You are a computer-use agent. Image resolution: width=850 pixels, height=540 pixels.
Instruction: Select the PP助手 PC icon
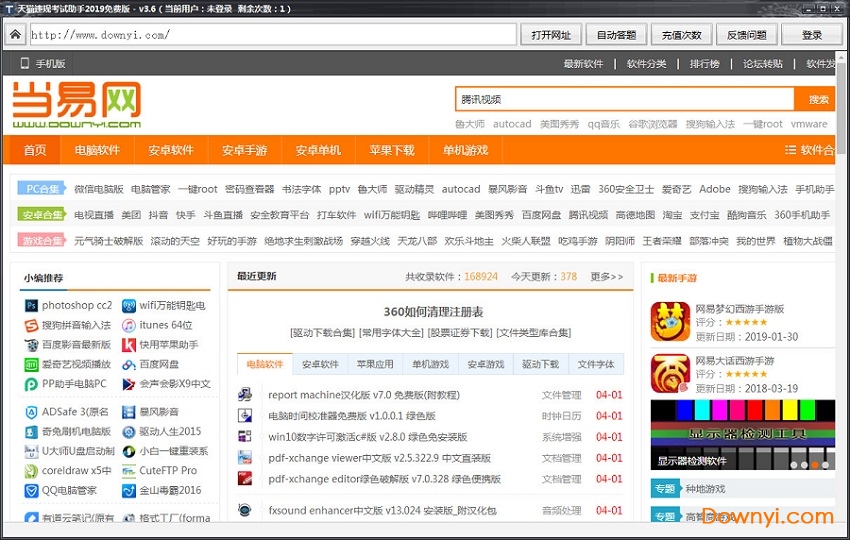point(31,384)
